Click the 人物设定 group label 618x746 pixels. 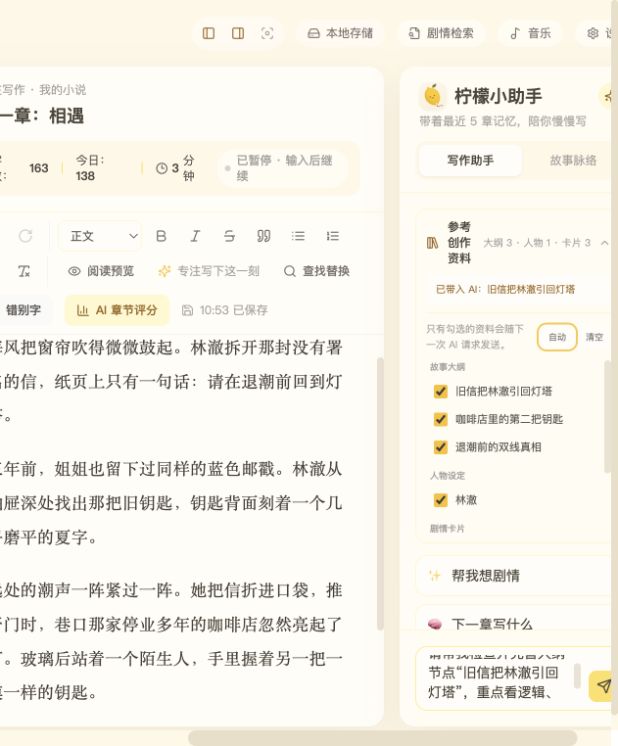(x=447, y=475)
